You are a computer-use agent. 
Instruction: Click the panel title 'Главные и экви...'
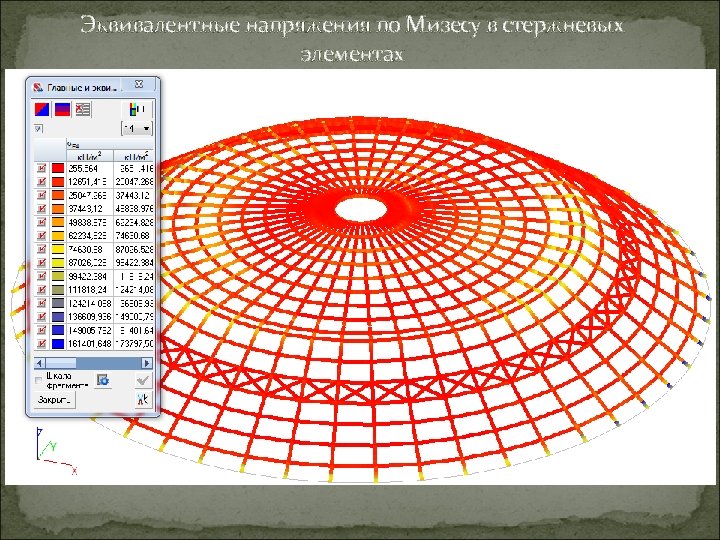(x=82, y=87)
